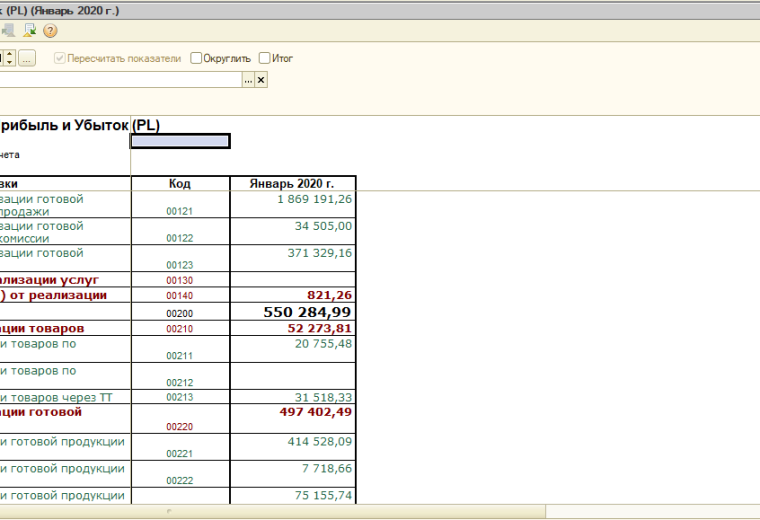760x520 pixels.
Task: Select the highlighted empty cell under title
Action: [x=180, y=141]
